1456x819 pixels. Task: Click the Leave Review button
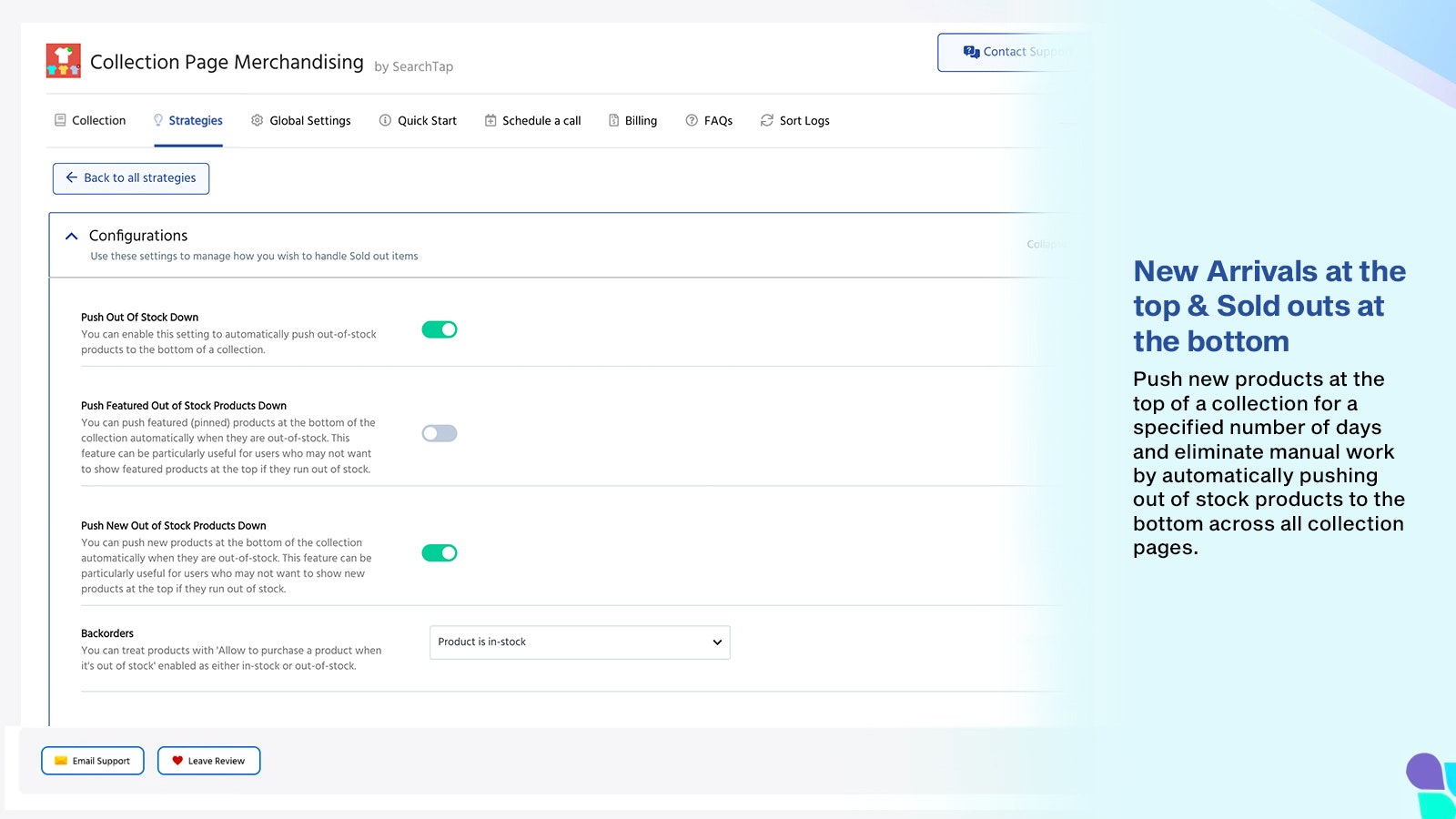click(x=209, y=761)
